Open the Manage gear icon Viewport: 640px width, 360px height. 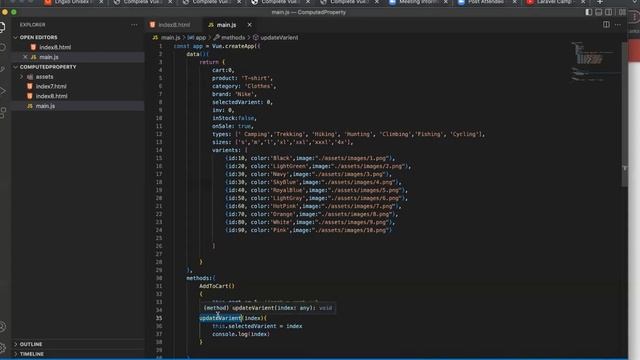3,348
